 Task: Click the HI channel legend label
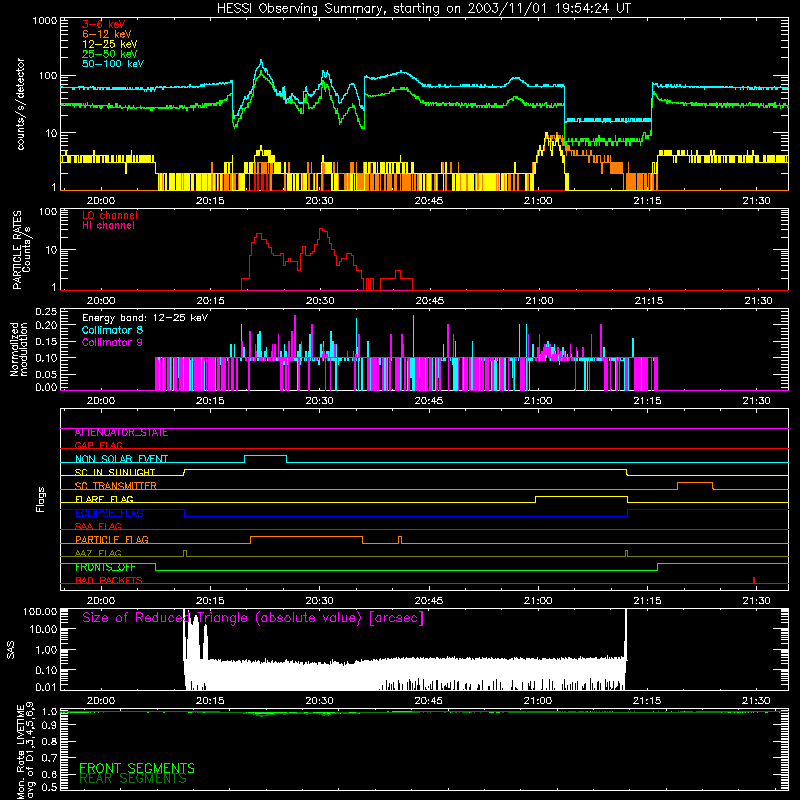pos(108,225)
